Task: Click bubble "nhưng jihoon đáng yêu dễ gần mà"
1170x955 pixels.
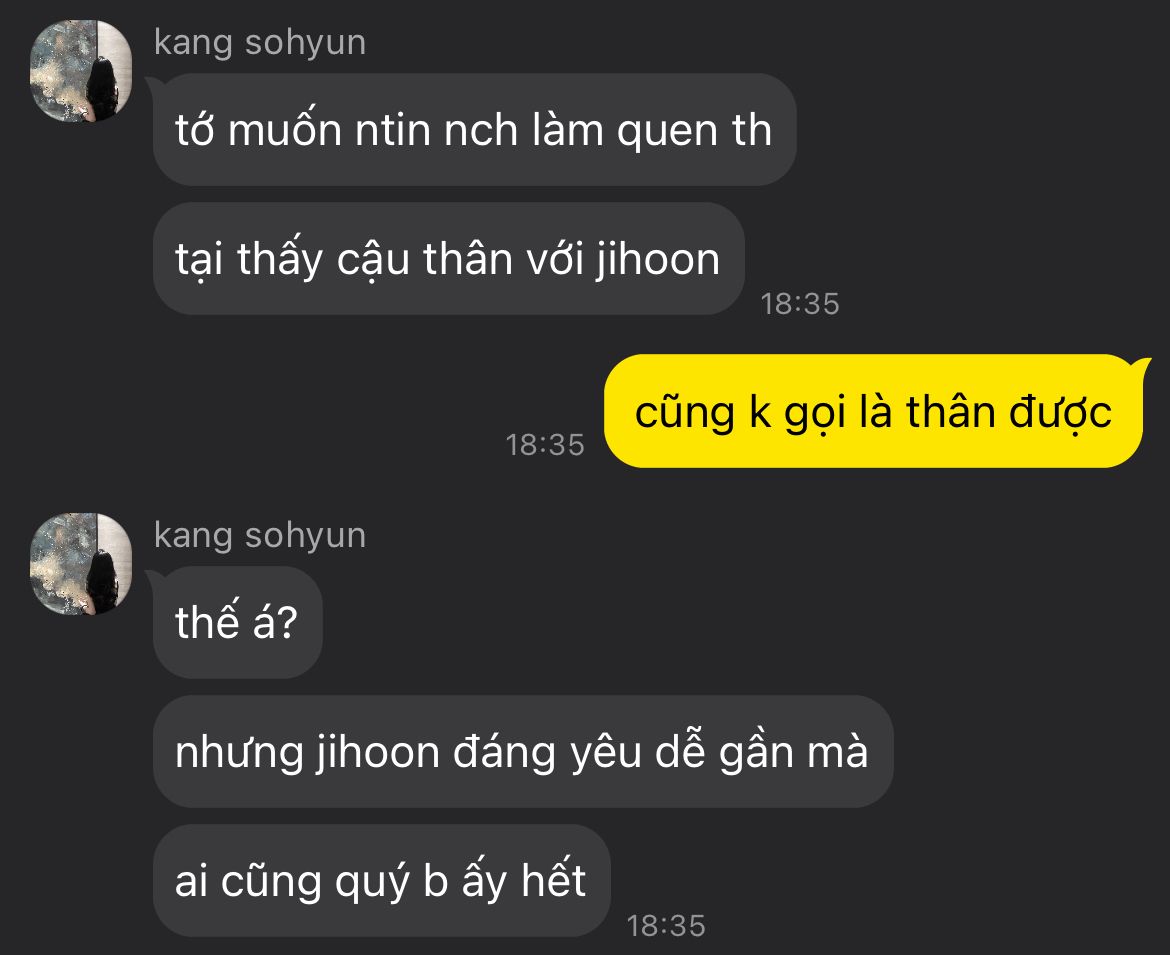Action: (x=522, y=751)
